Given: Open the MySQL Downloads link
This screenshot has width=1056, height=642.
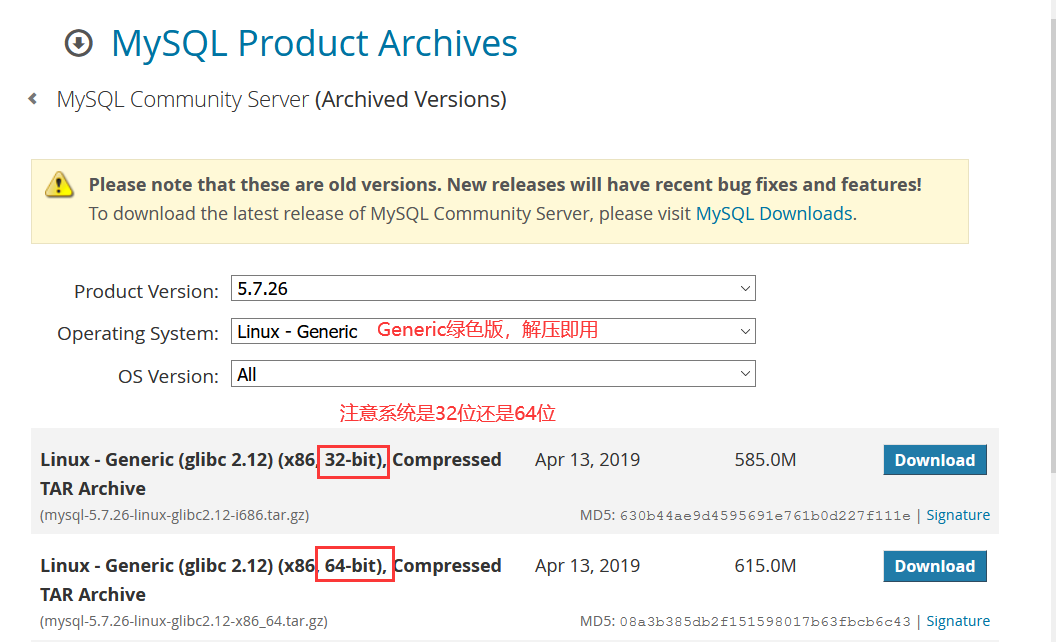Looking at the screenshot, I should tap(774, 213).
